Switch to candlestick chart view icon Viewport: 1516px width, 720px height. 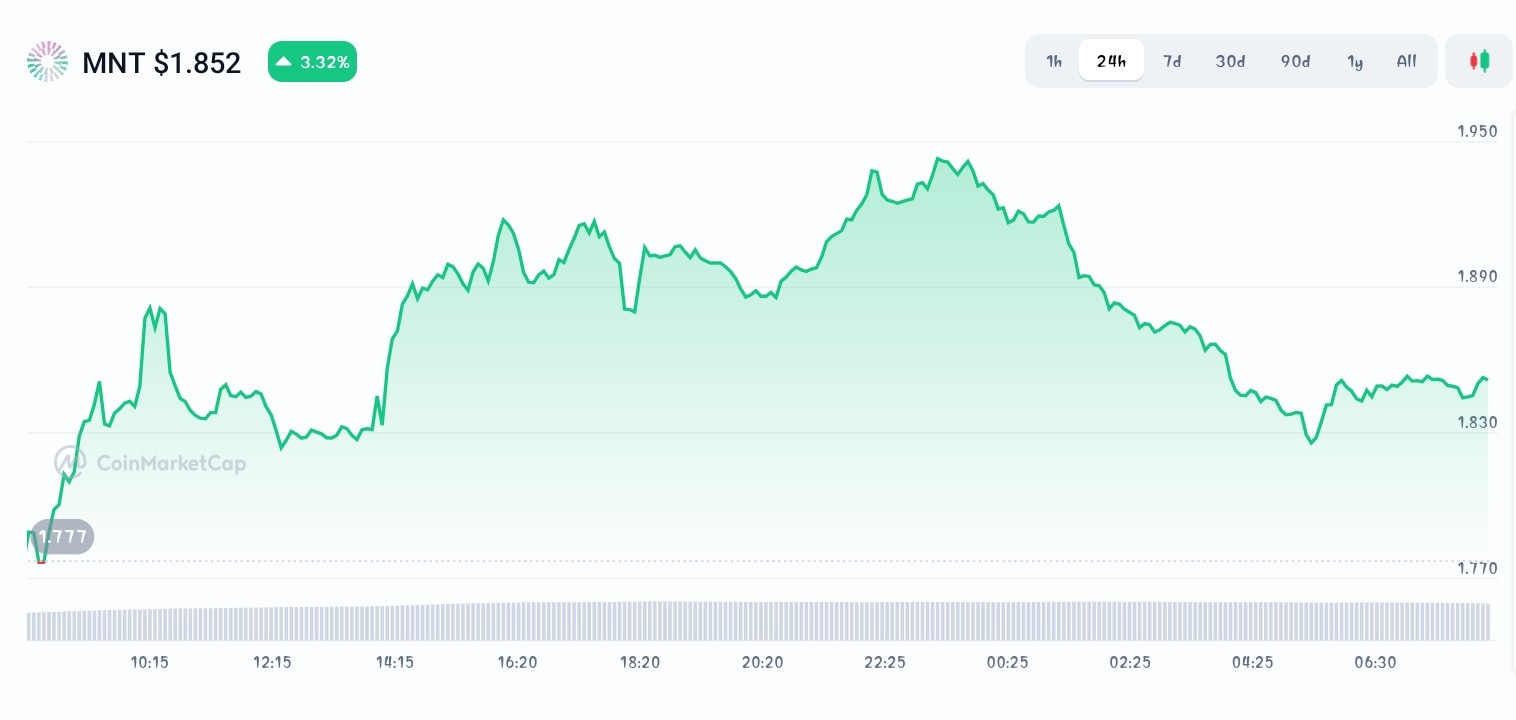1479,61
